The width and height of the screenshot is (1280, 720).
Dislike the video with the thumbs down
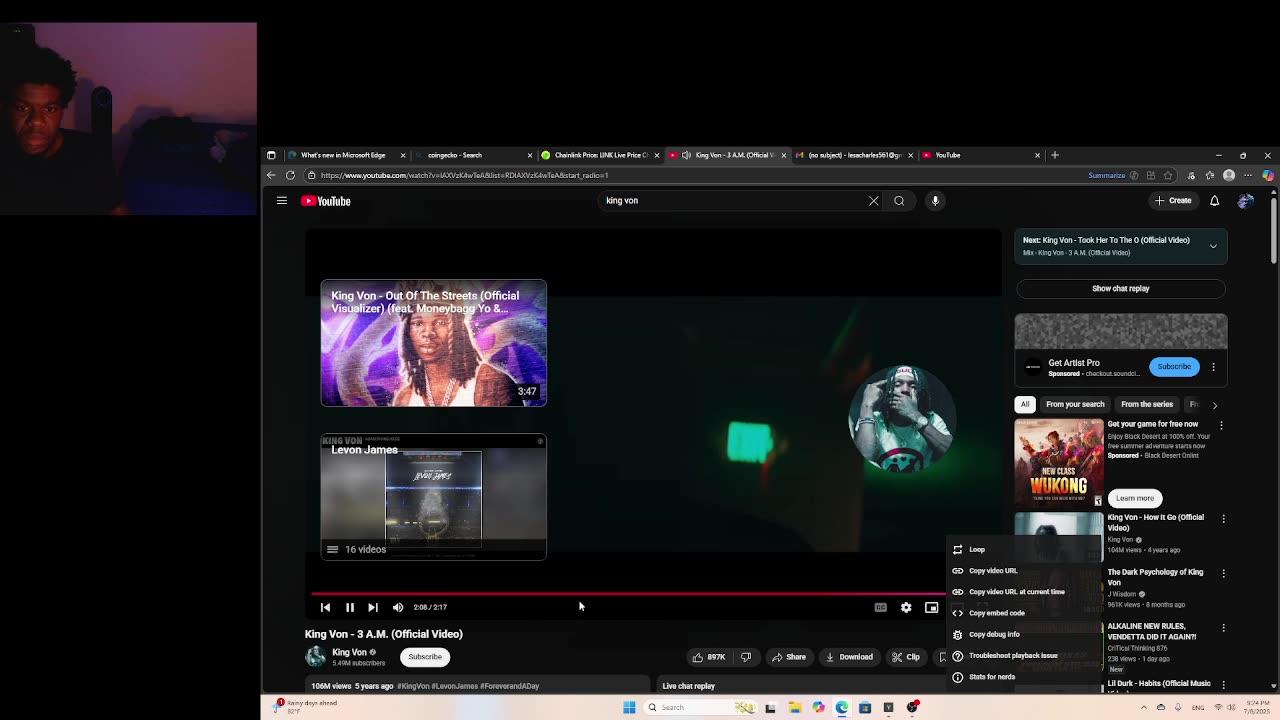(745, 657)
